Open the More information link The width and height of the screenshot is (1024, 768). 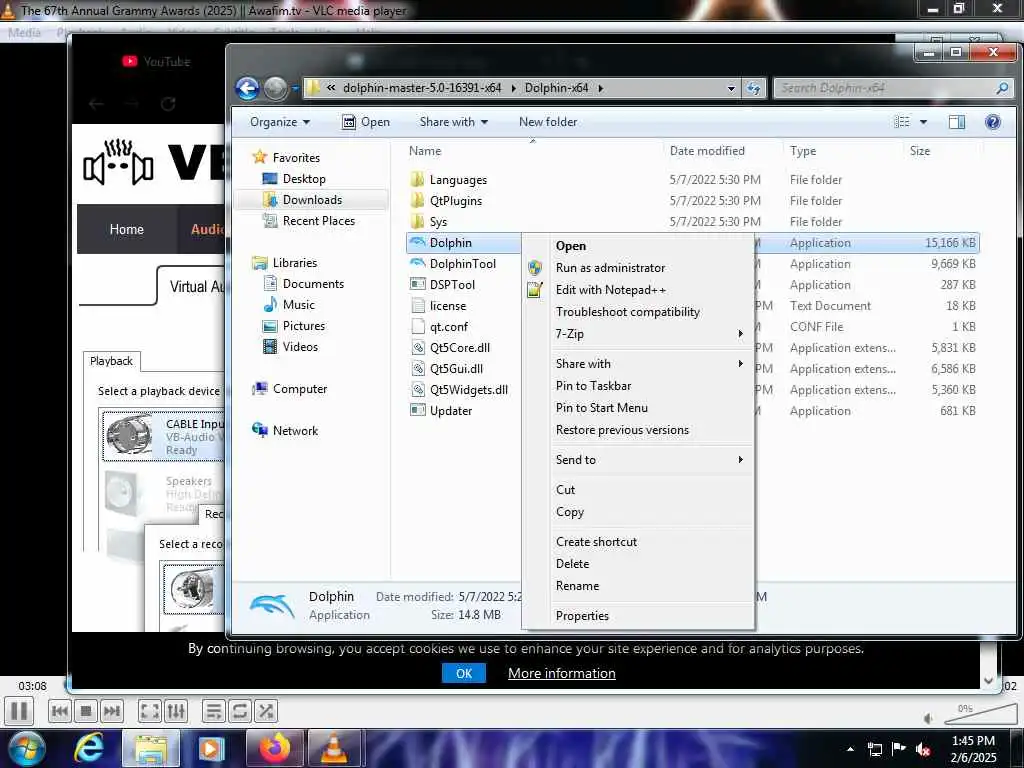[x=562, y=673]
